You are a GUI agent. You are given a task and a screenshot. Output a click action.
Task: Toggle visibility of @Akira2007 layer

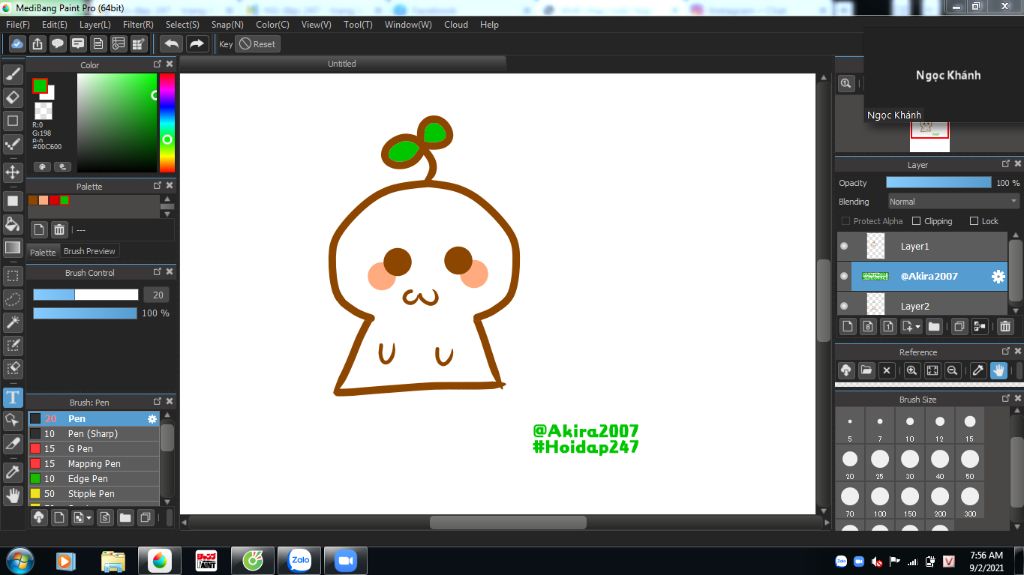coord(844,276)
